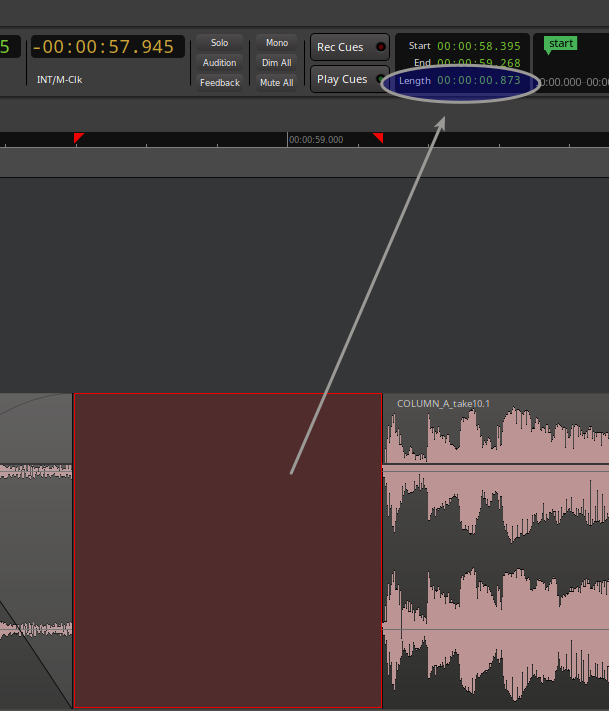The width and height of the screenshot is (609, 711).
Task: Open the INT/M-Clk sync source selector
Action: click(x=59, y=79)
